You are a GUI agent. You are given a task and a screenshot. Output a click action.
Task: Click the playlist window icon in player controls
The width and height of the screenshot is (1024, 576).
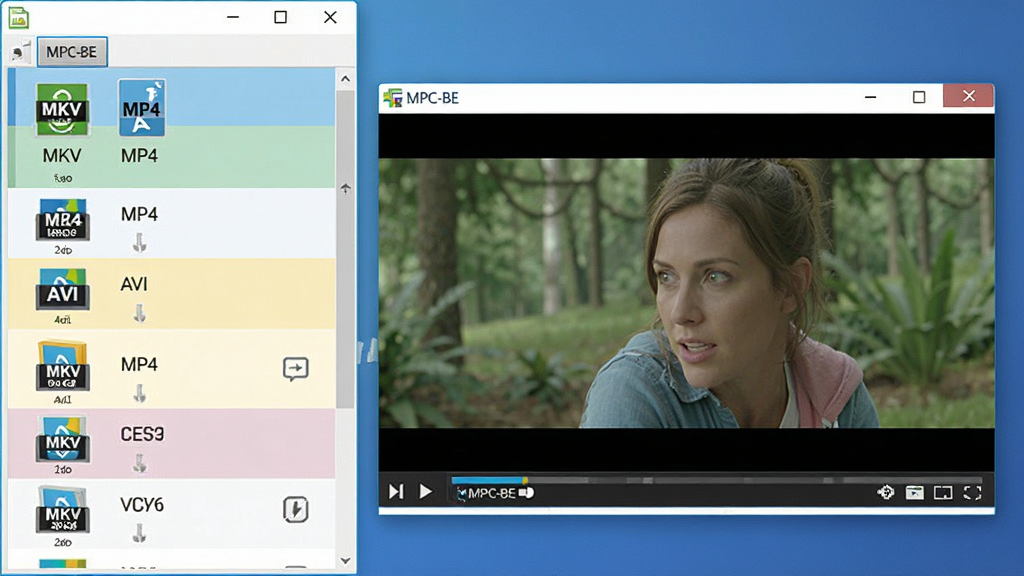(914, 492)
